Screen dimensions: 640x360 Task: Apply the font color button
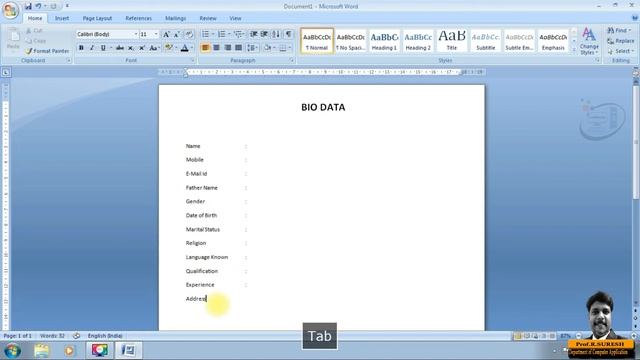[184, 48]
